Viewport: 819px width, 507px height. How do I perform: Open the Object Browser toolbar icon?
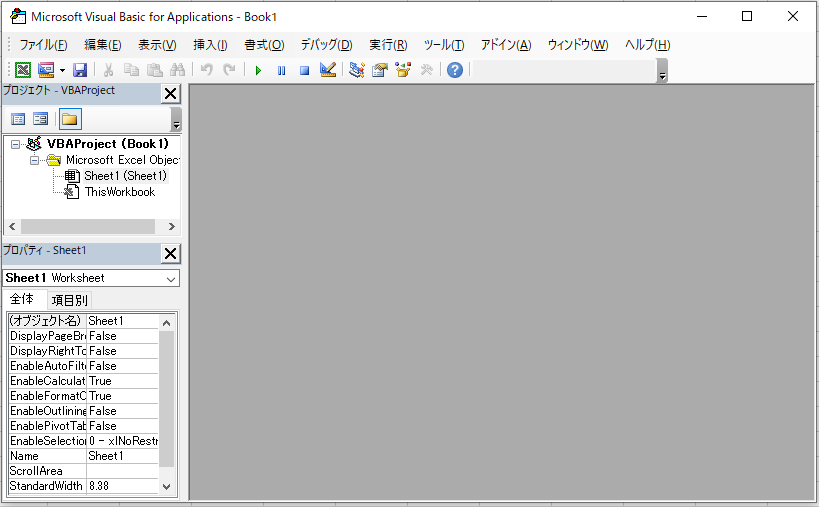pos(403,69)
